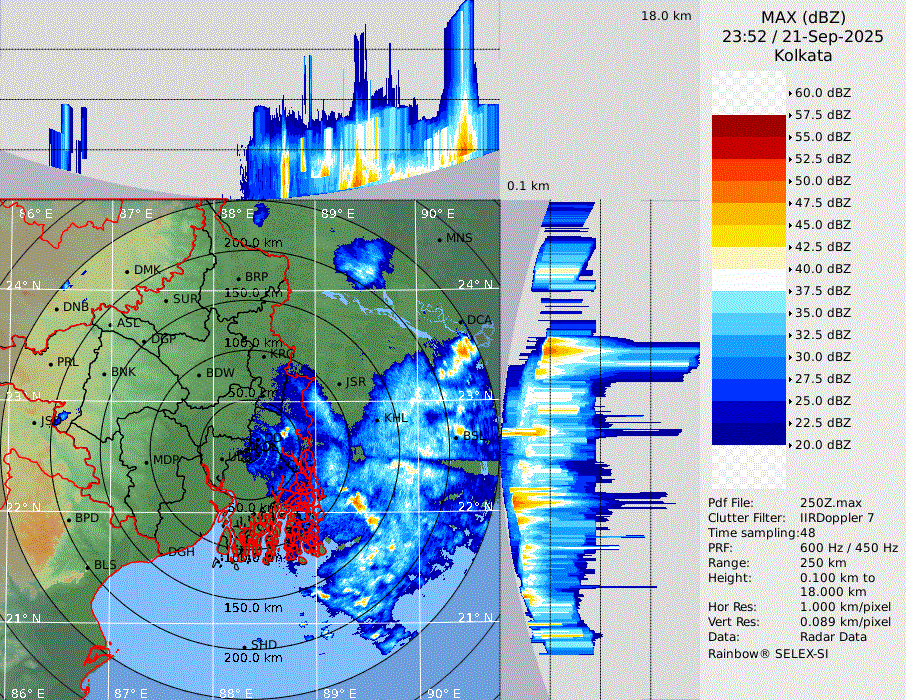Click the 23:52 / 21-Sep-2025 timestamp
906x700 pixels.
[803, 37]
